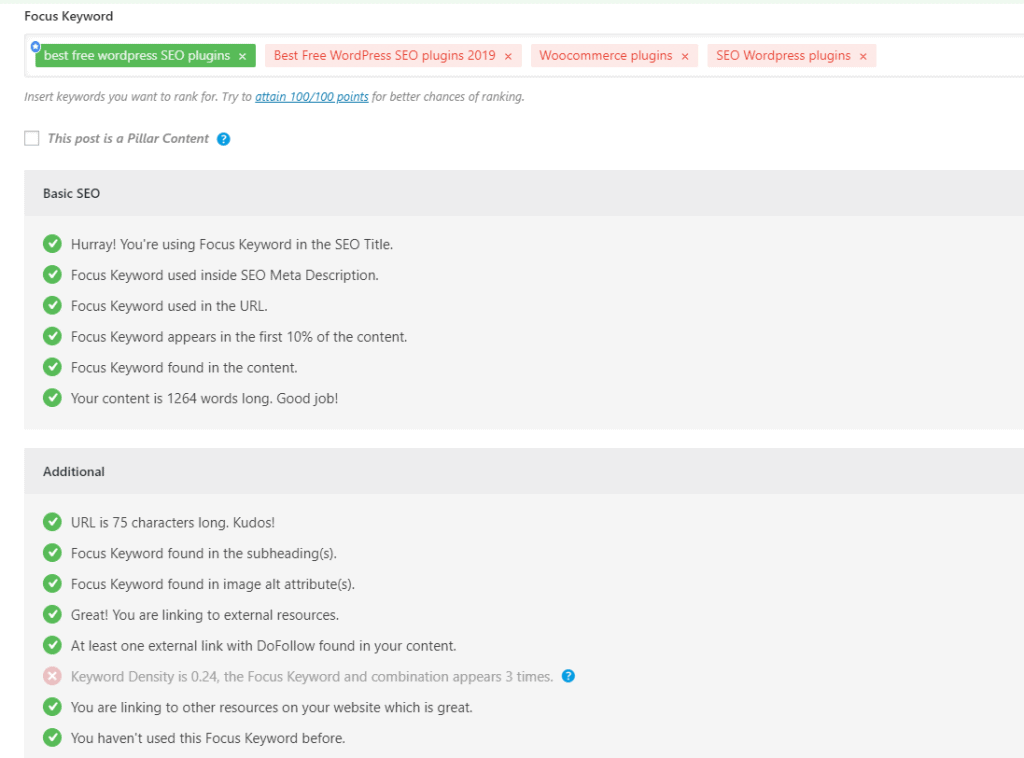Click 'Focus Keyword appears in the first 10%' text
This screenshot has width=1024, height=758.
pos(239,337)
